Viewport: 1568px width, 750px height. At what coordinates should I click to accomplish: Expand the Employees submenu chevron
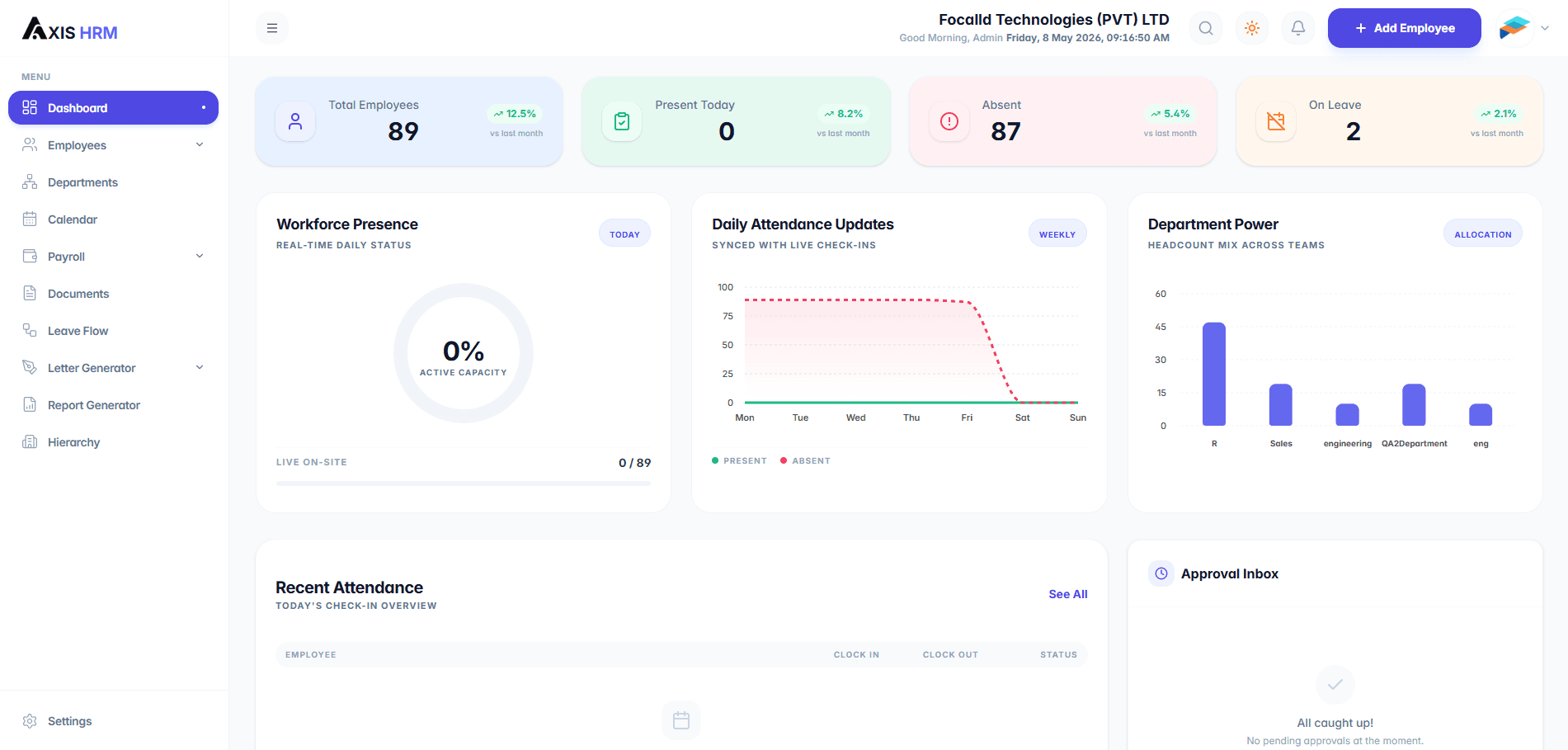(200, 144)
